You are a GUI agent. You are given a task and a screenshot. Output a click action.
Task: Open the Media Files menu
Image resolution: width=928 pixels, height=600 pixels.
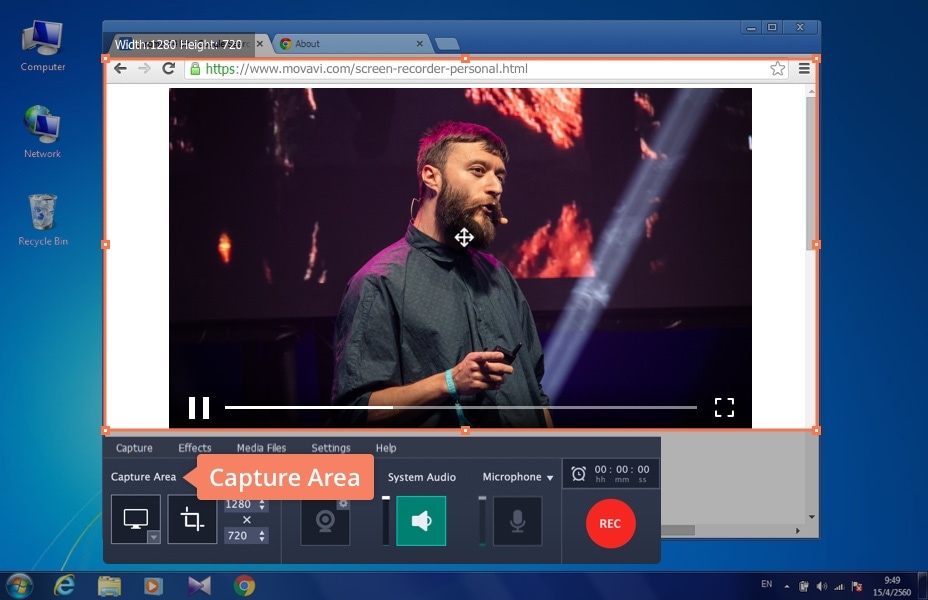pyautogui.click(x=261, y=448)
